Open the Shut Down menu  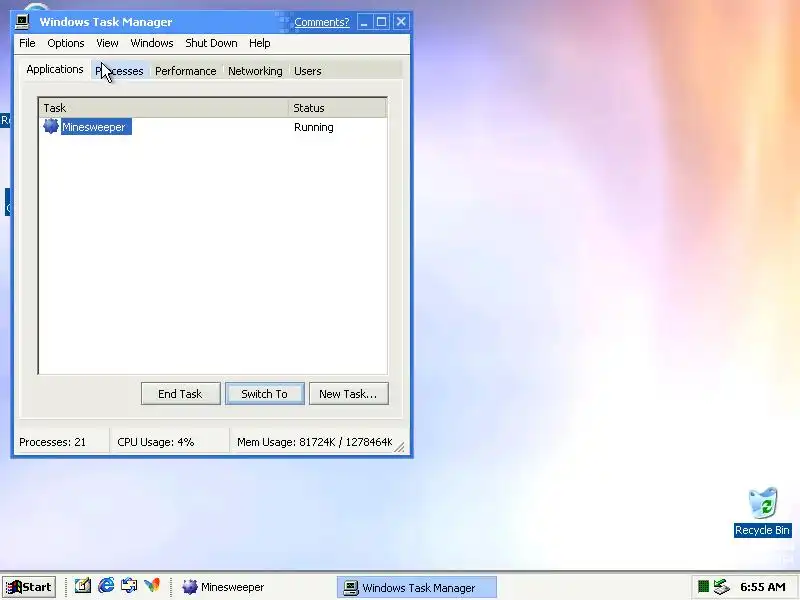(x=211, y=43)
